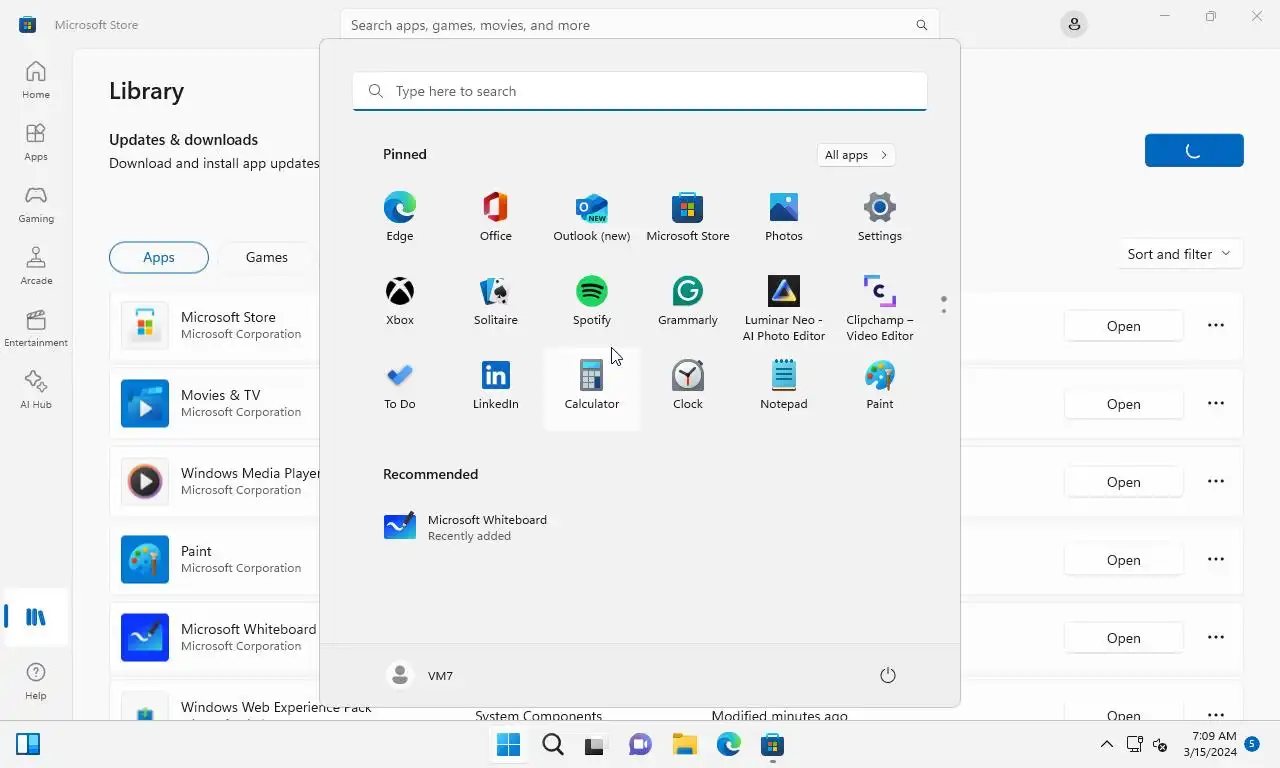Open Gaming section in Store sidebar
1280x768 pixels.
tap(36, 204)
